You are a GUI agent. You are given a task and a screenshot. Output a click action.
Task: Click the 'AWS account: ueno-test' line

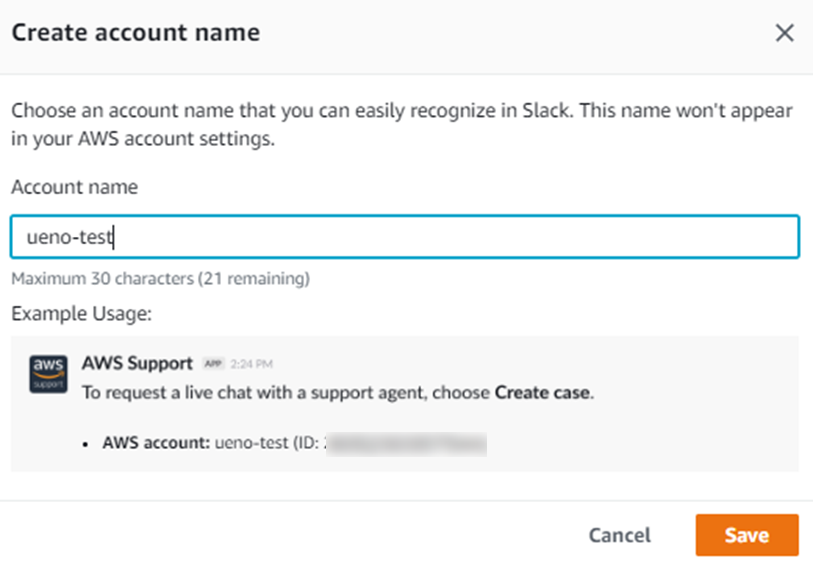[x=294, y=443]
